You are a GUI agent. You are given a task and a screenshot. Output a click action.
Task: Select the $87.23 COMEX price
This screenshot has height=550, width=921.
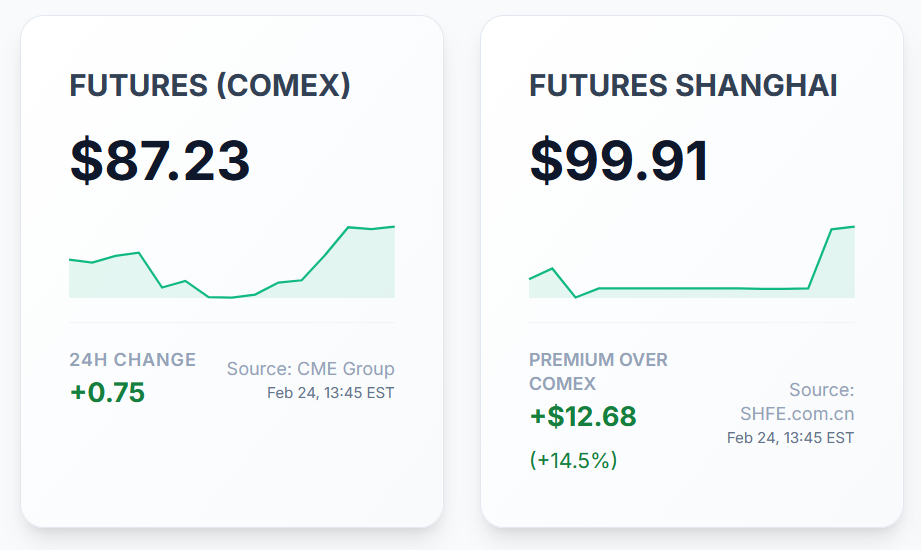160,160
